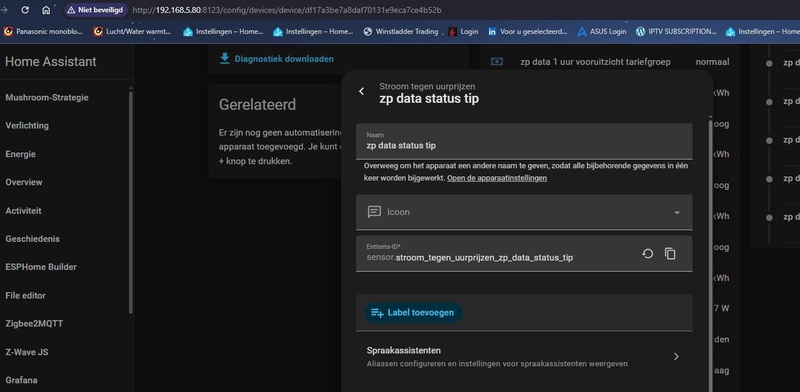The image size is (800, 392).
Task: Open the Lucht/Water warmt... bookmark
Action: [x=132, y=31]
